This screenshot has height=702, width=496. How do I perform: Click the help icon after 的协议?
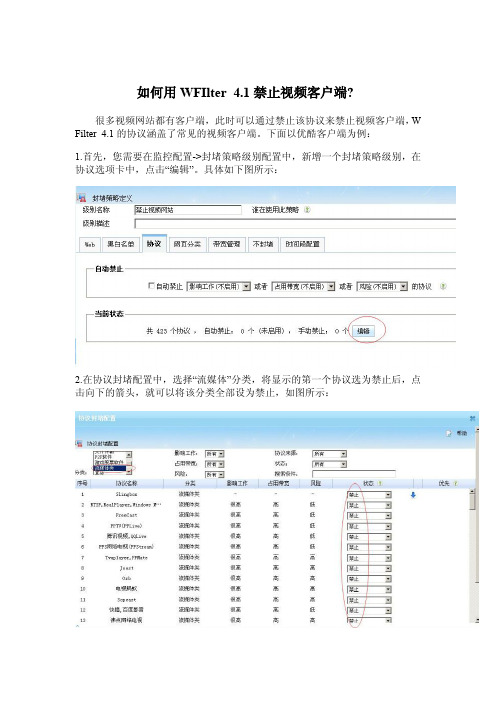tap(443, 286)
